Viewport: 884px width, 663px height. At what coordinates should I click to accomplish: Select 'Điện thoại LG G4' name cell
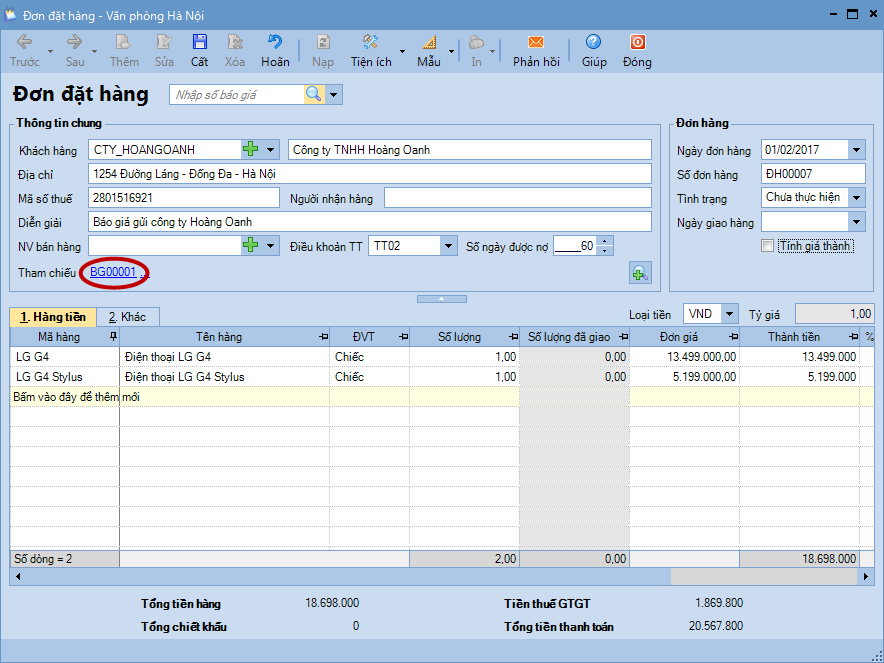tap(224, 357)
